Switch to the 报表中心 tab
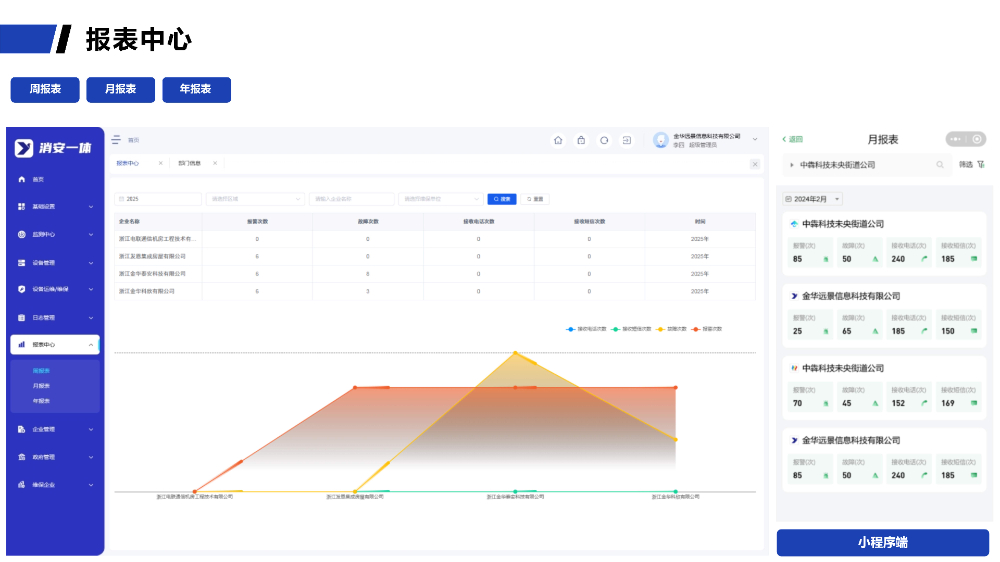The height and width of the screenshot is (562, 1000). (128, 163)
